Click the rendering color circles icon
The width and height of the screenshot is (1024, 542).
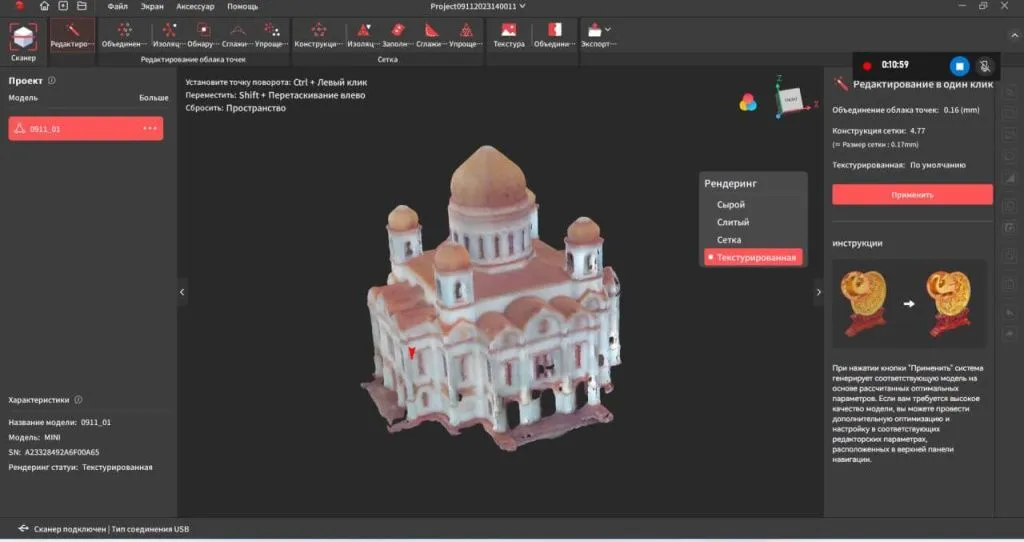pos(748,101)
